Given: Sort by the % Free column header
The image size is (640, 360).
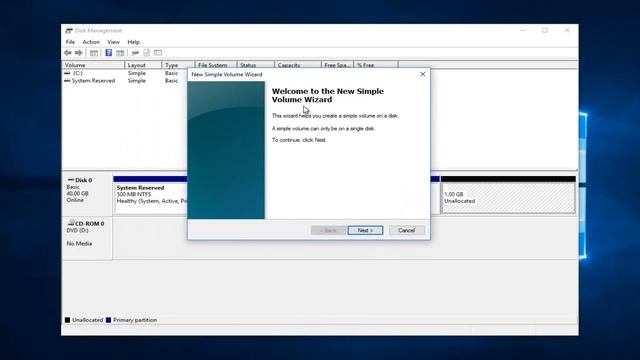Looking at the screenshot, I should (376, 65).
